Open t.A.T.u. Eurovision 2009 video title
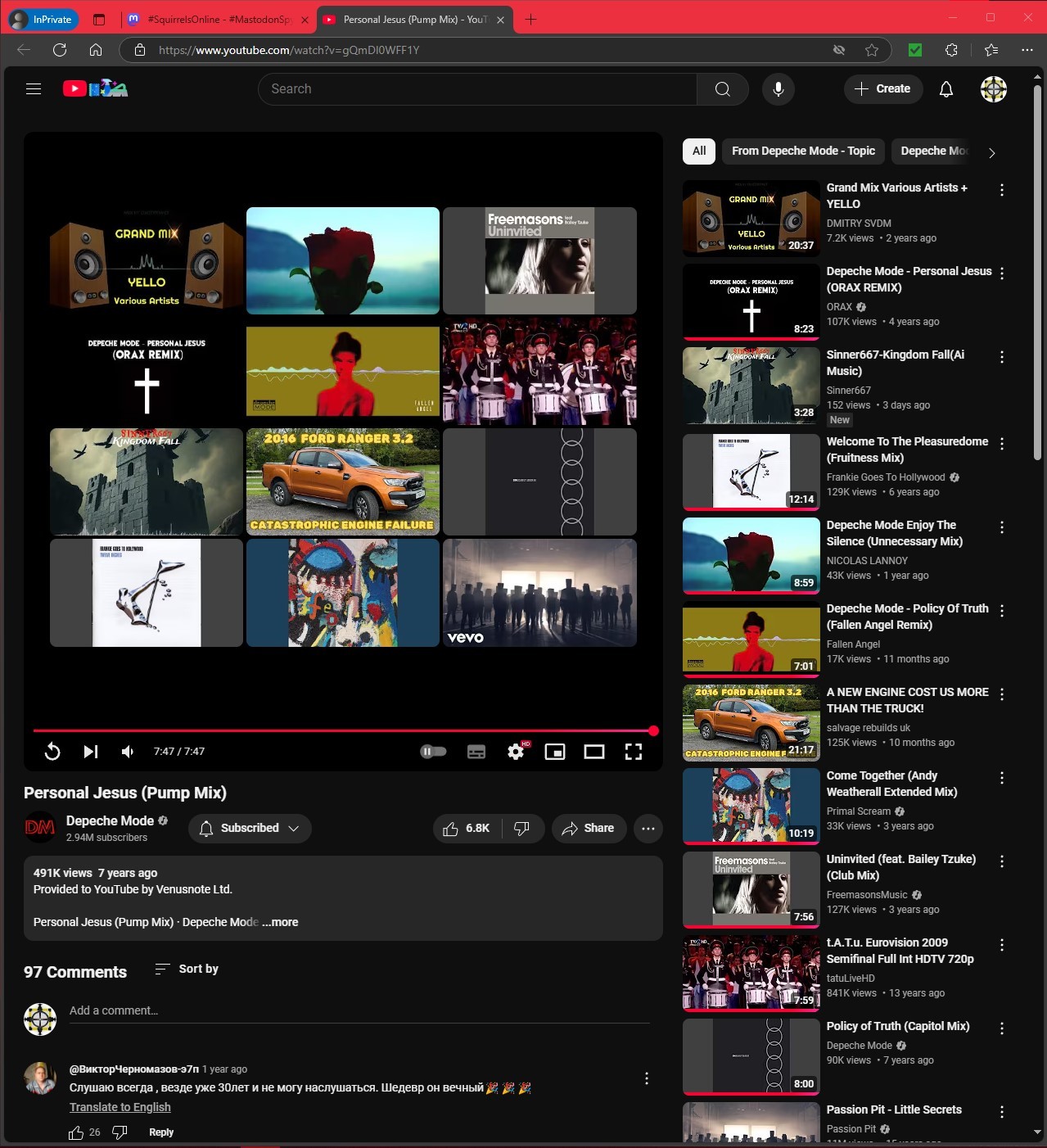This screenshot has width=1047, height=1148. point(900,951)
